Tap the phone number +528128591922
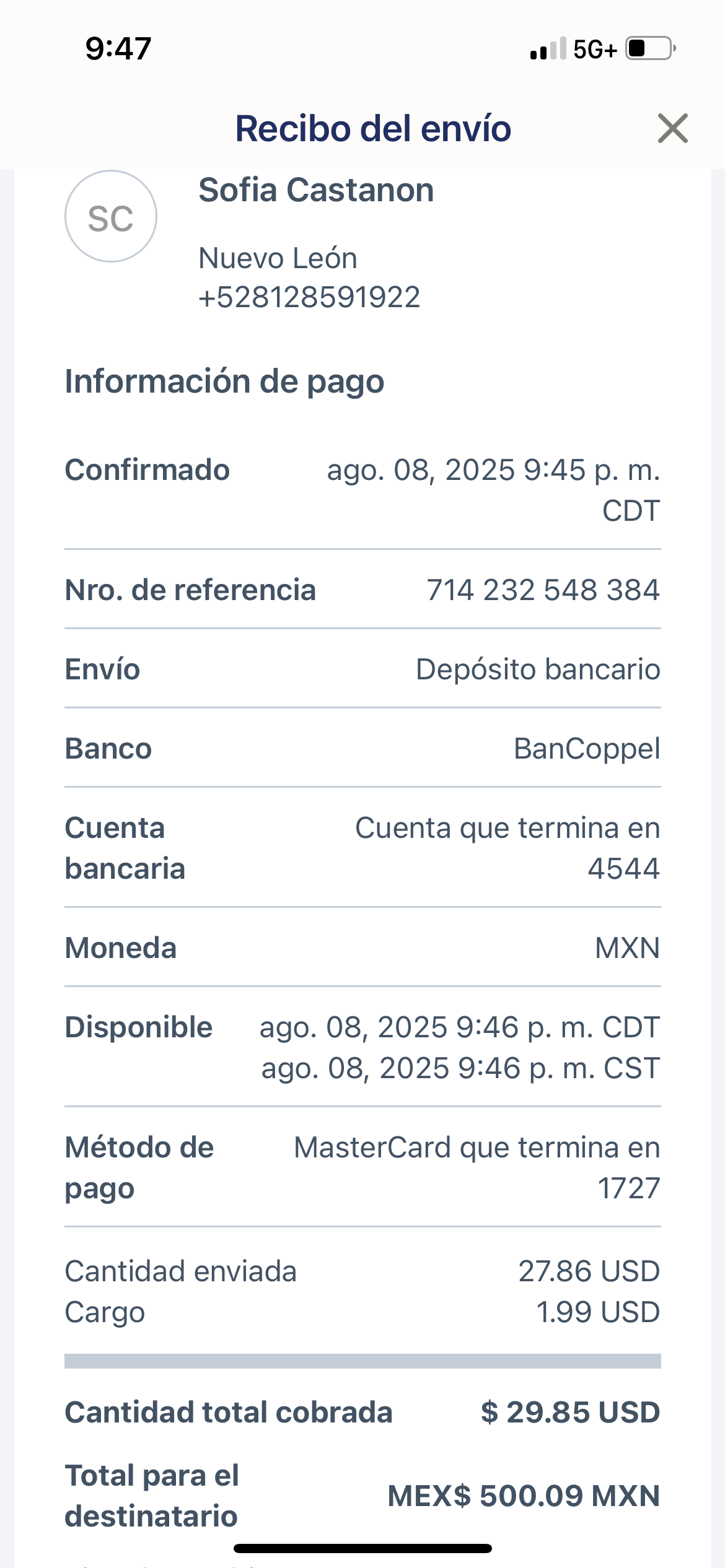The width and height of the screenshot is (725, 1568). click(x=309, y=297)
